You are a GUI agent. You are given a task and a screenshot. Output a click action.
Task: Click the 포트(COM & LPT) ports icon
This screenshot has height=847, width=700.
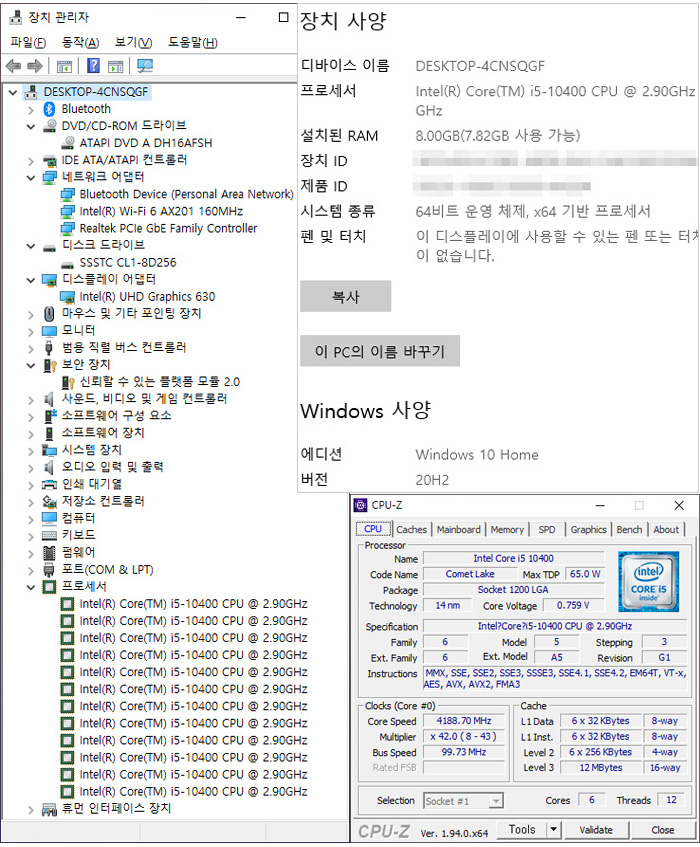click(x=49, y=570)
